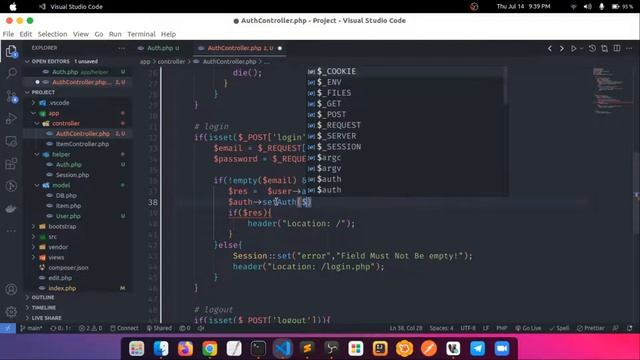Toggle Prettier formatter status
Image resolution: width=640 pixels, height=360 pixels.
591,328
